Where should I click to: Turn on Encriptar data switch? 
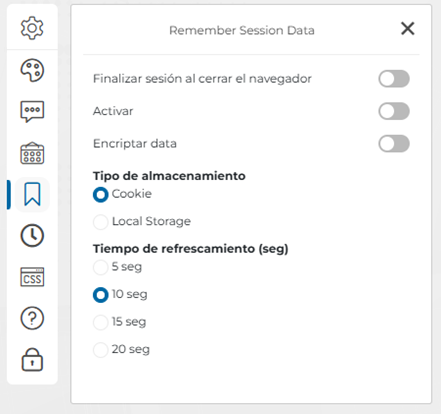394,144
